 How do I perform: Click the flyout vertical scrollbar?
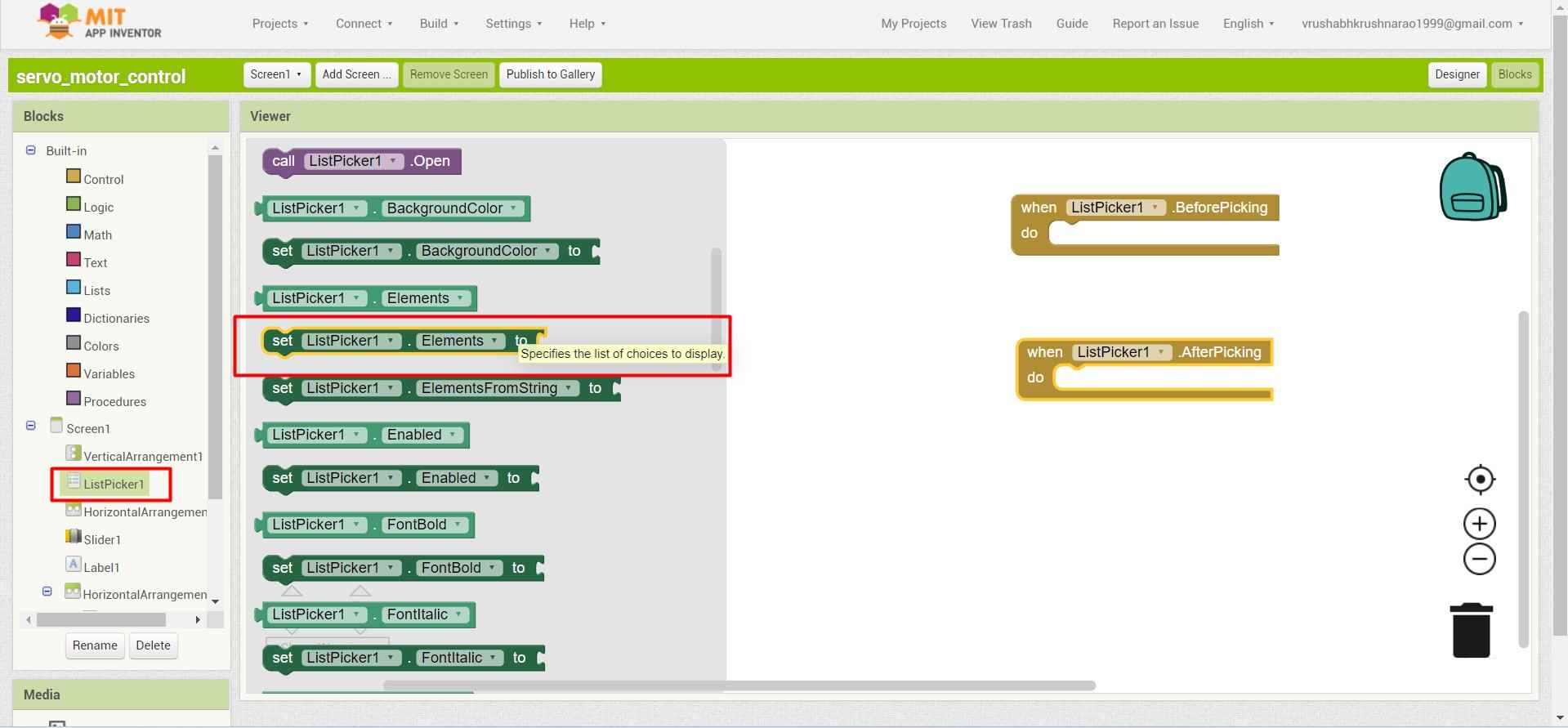(x=717, y=309)
